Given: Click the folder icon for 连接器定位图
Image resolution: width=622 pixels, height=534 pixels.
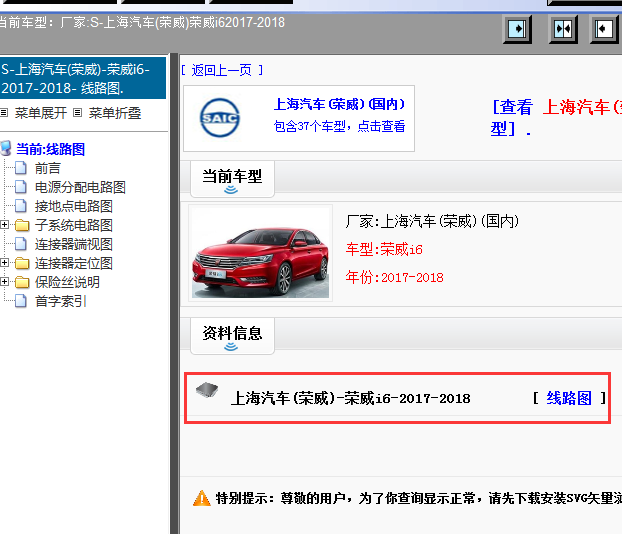Looking at the screenshot, I should (x=22, y=263).
